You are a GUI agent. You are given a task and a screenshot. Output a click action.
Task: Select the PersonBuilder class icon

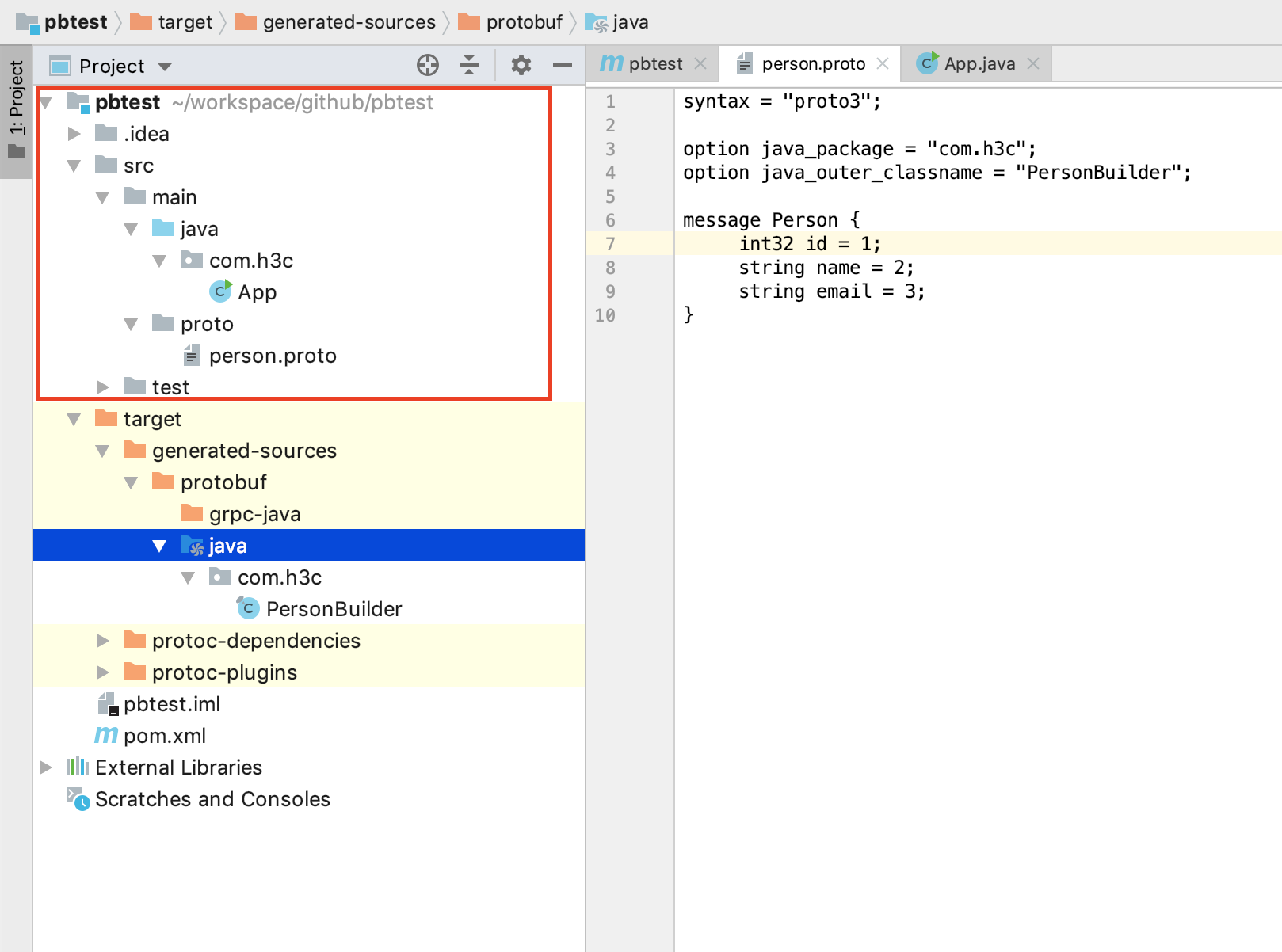click(248, 608)
